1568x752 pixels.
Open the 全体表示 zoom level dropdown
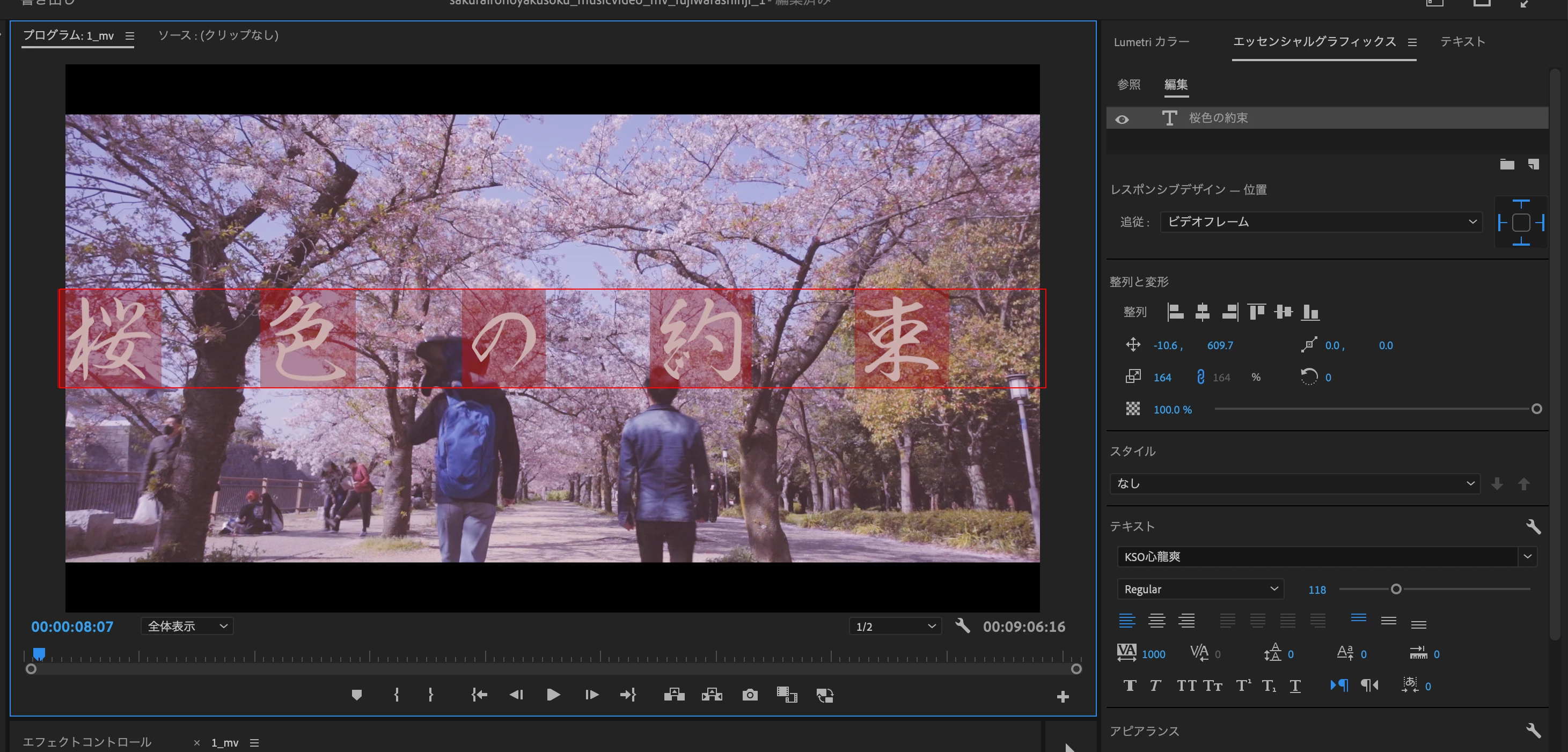point(187,626)
